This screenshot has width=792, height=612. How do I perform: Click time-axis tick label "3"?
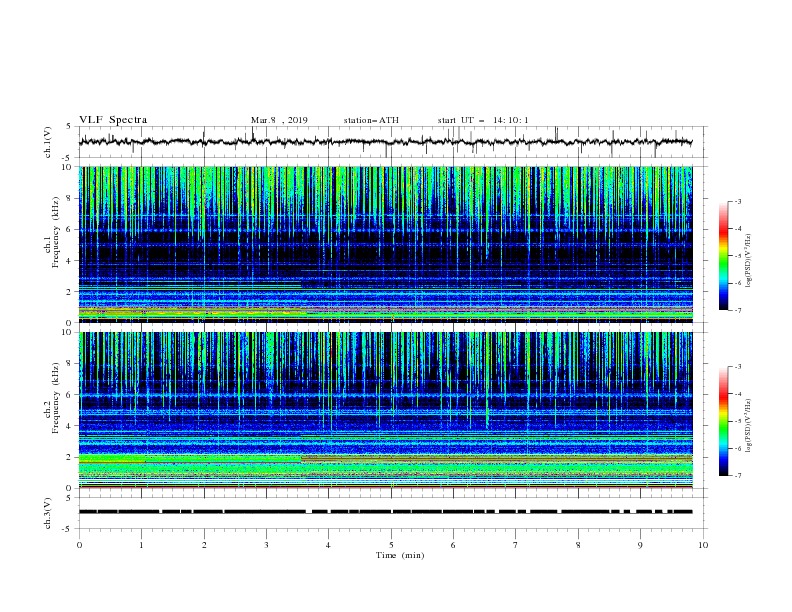tap(266, 545)
